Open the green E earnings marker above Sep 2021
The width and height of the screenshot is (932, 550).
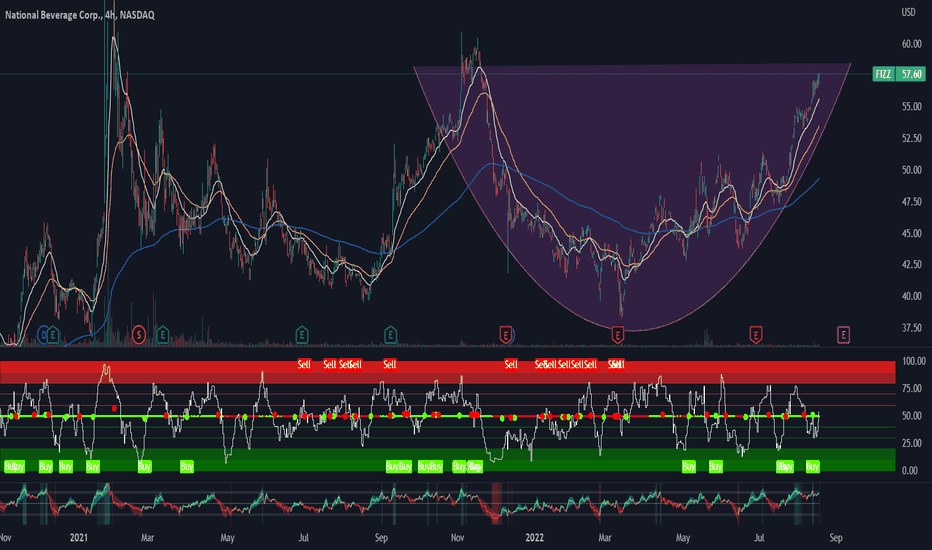tap(390, 335)
